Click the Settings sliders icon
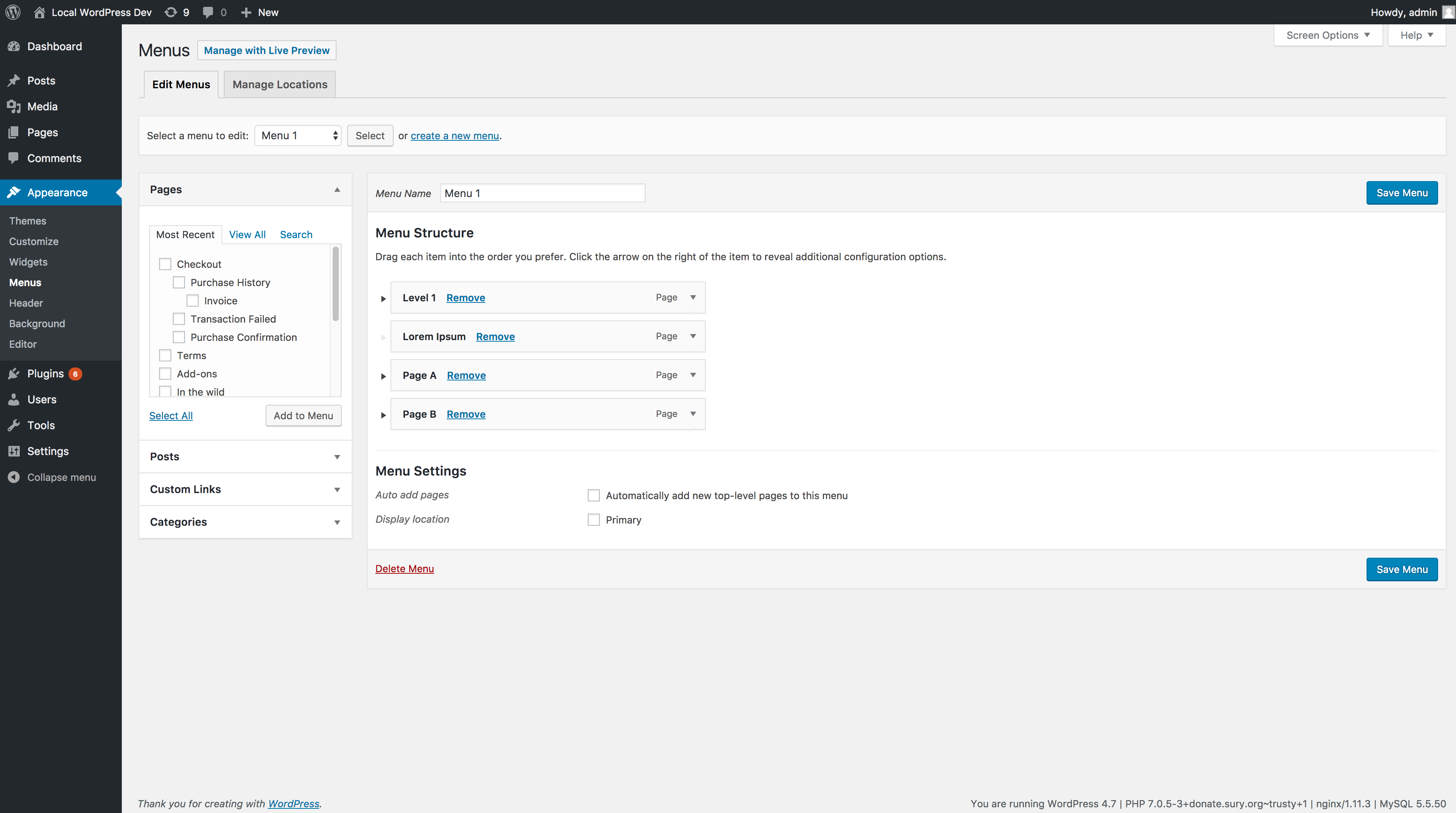The image size is (1456, 813). coord(14,451)
